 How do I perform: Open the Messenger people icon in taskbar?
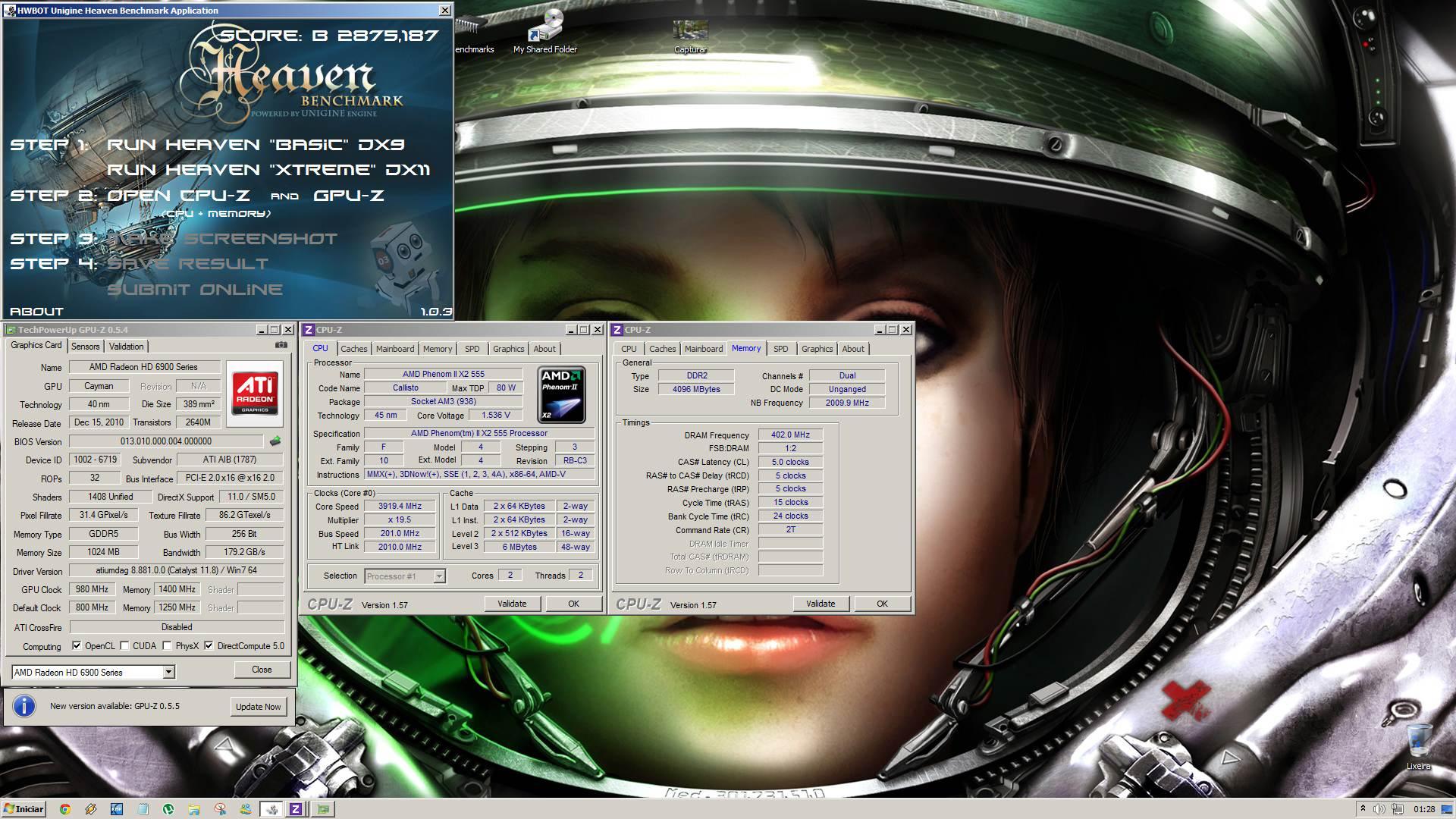[x=246, y=809]
